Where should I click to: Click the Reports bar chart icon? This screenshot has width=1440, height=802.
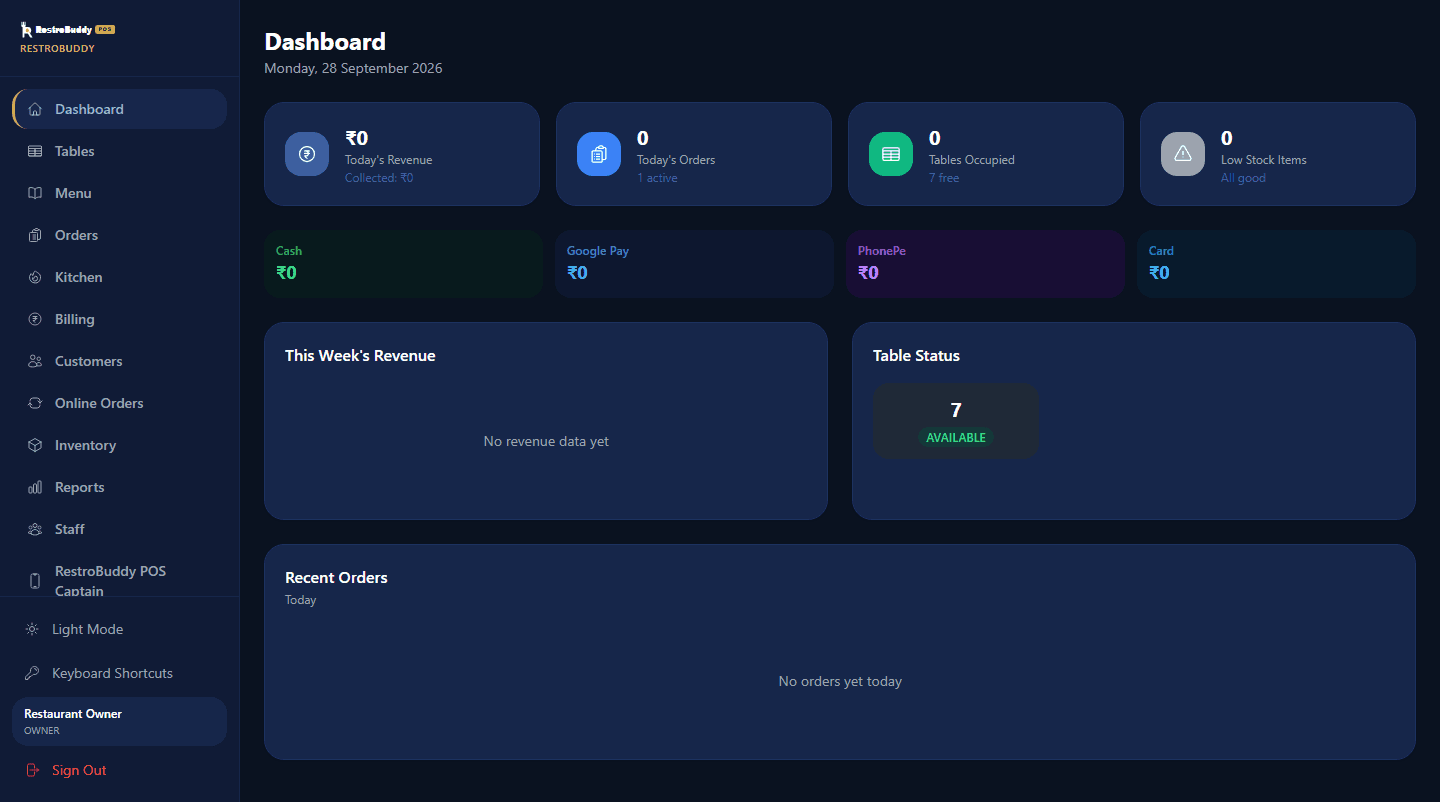coord(35,487)
